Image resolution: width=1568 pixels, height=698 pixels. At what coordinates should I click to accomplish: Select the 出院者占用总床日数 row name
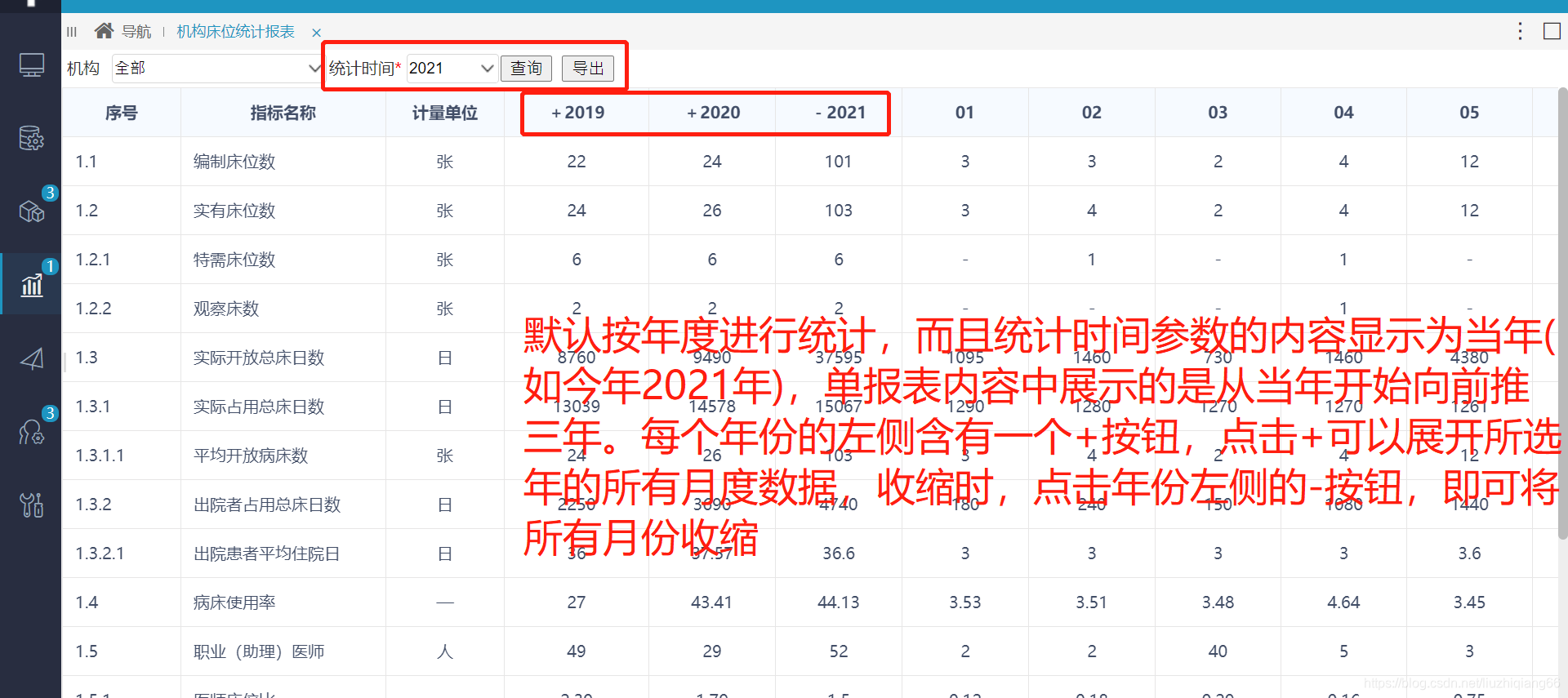267,505
